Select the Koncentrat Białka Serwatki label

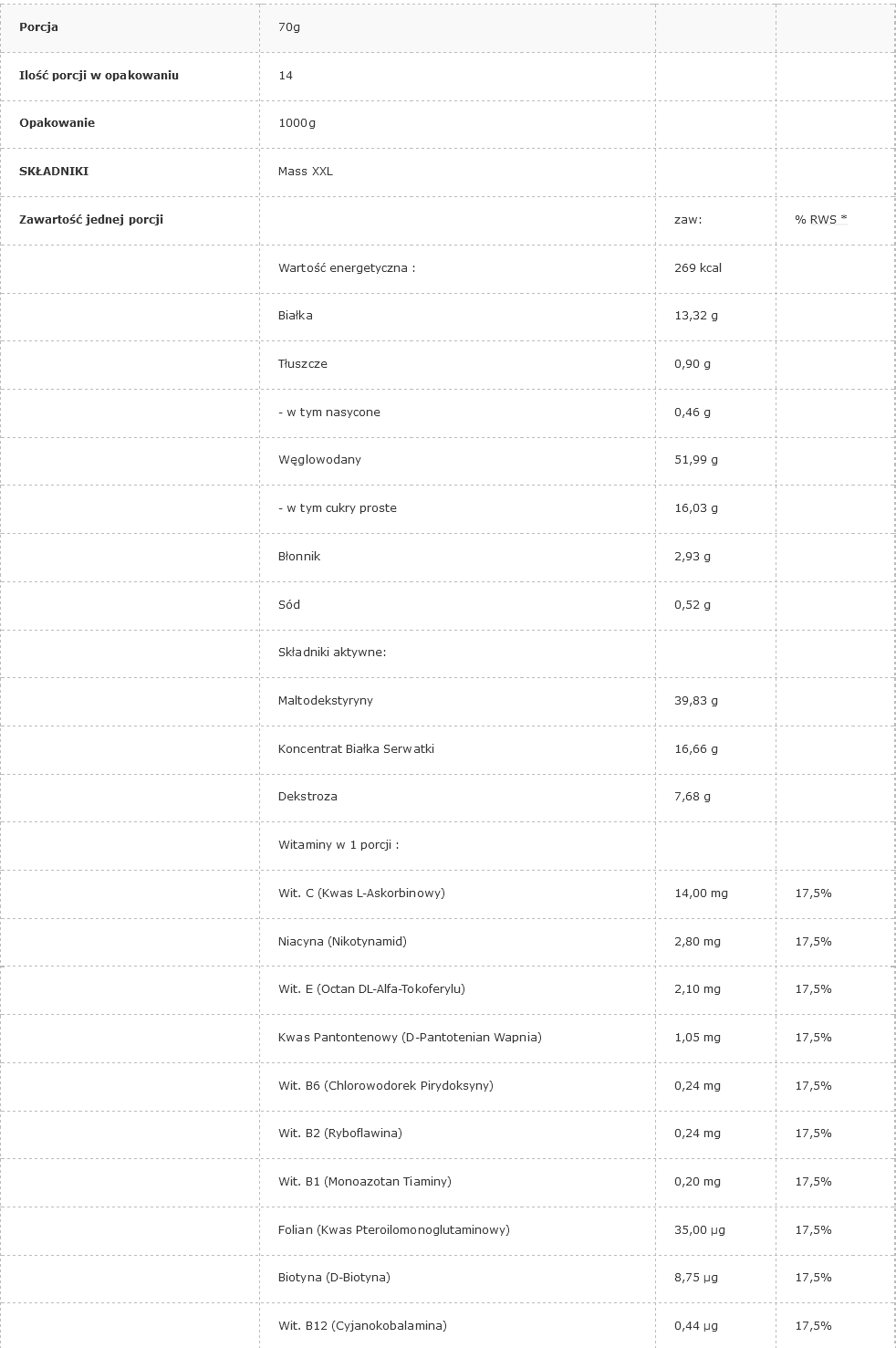tap(356, 749)
